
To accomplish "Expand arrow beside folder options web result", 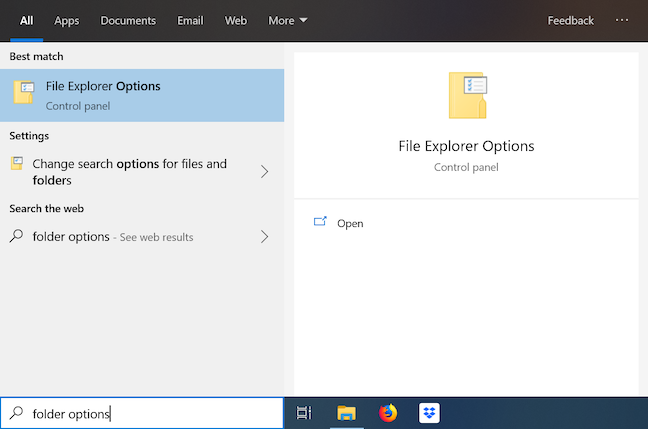I will coord(264,237).
